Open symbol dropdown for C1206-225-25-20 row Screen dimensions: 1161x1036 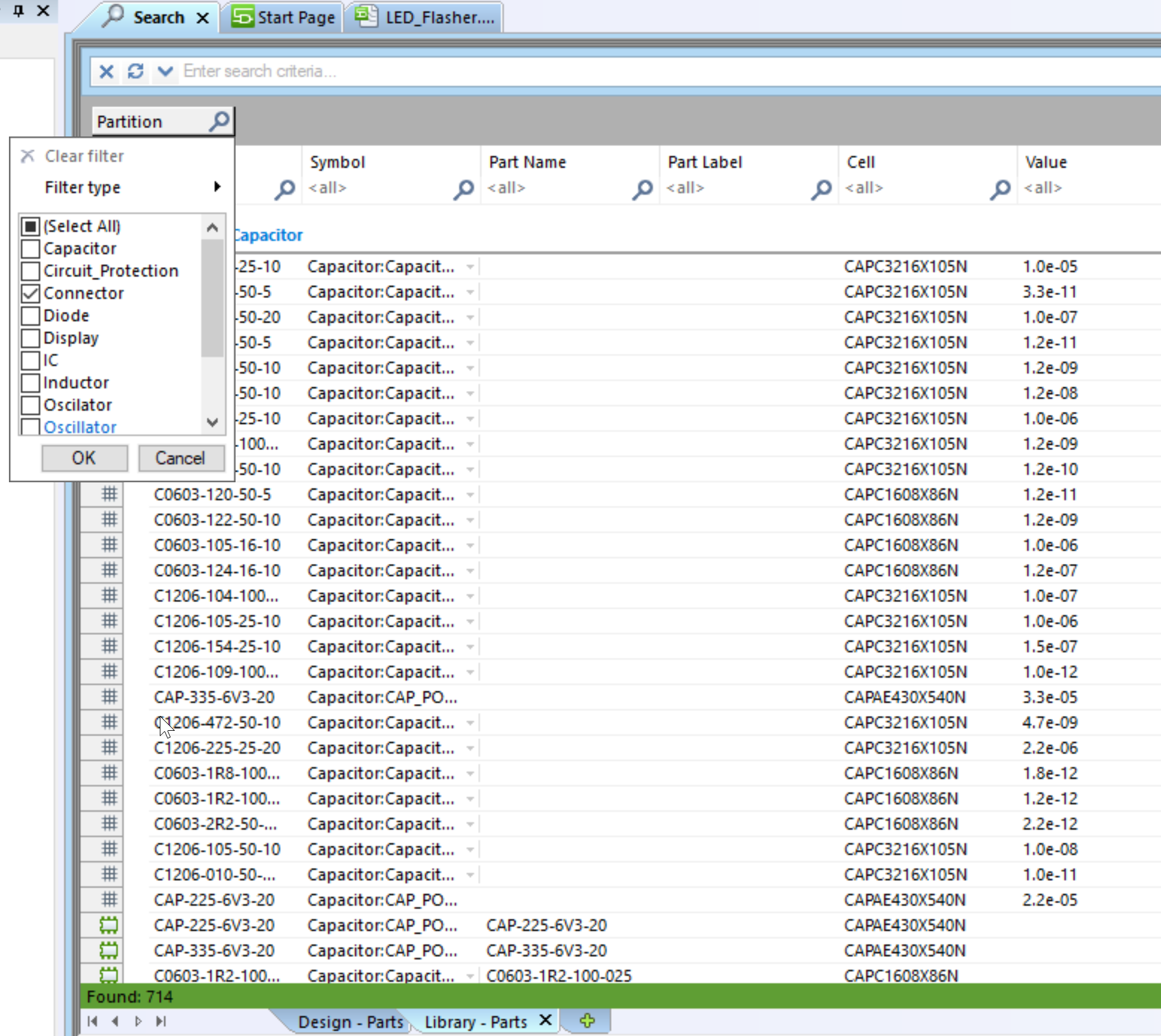(470, 749)
